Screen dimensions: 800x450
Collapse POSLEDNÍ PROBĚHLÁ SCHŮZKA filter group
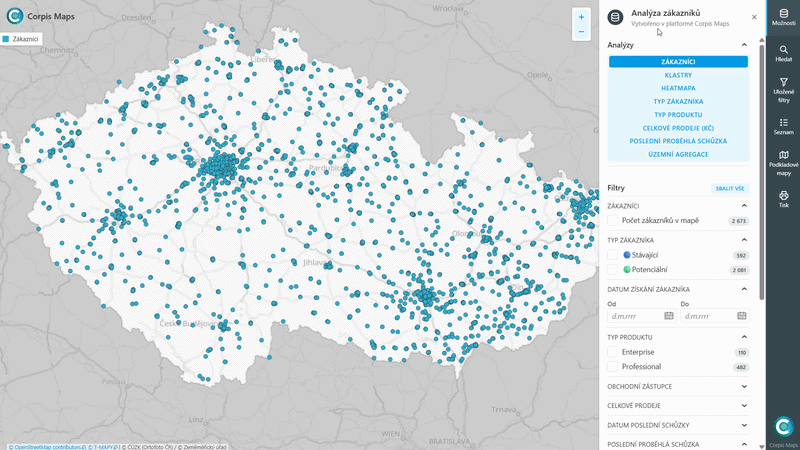(744, 444)
